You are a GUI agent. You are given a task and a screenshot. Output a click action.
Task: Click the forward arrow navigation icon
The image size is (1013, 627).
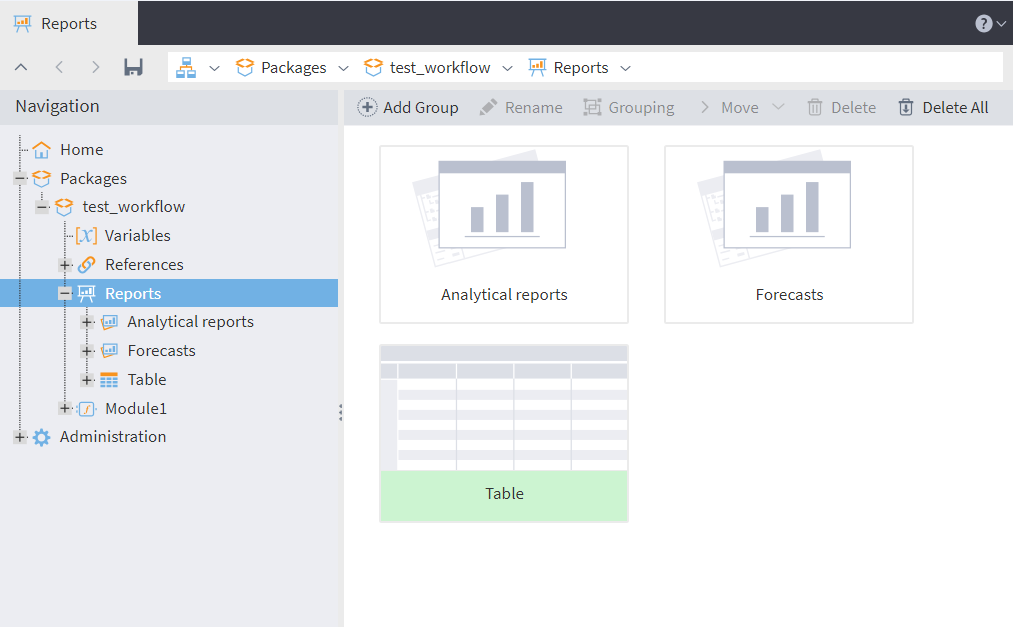click(95, 67)
